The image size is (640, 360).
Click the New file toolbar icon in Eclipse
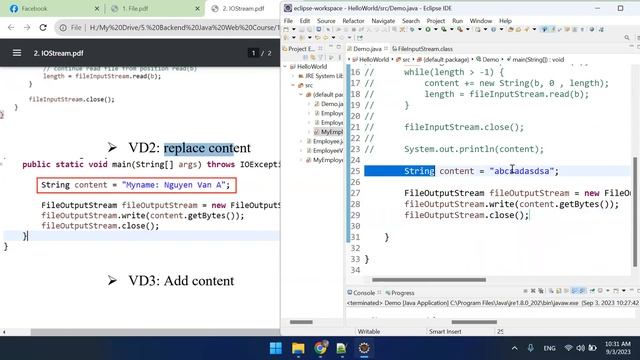coord(286,29)
